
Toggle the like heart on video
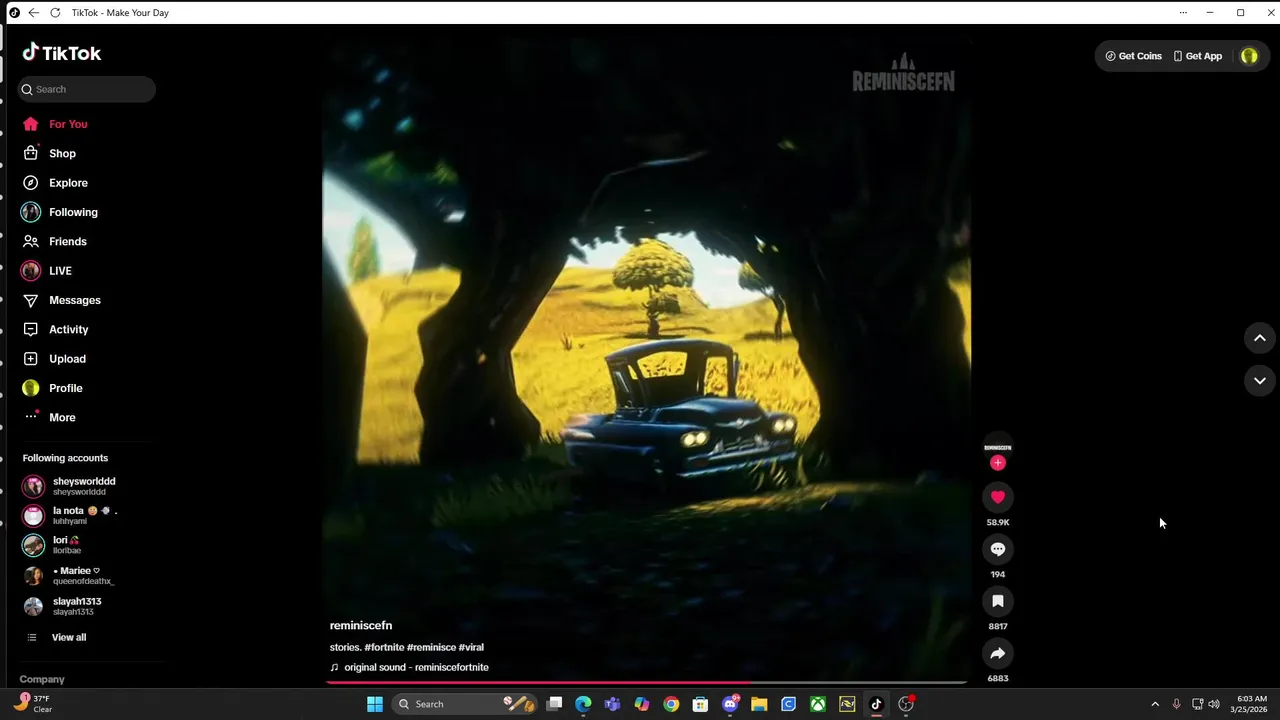pyautogui.click(x=997, y=497)
